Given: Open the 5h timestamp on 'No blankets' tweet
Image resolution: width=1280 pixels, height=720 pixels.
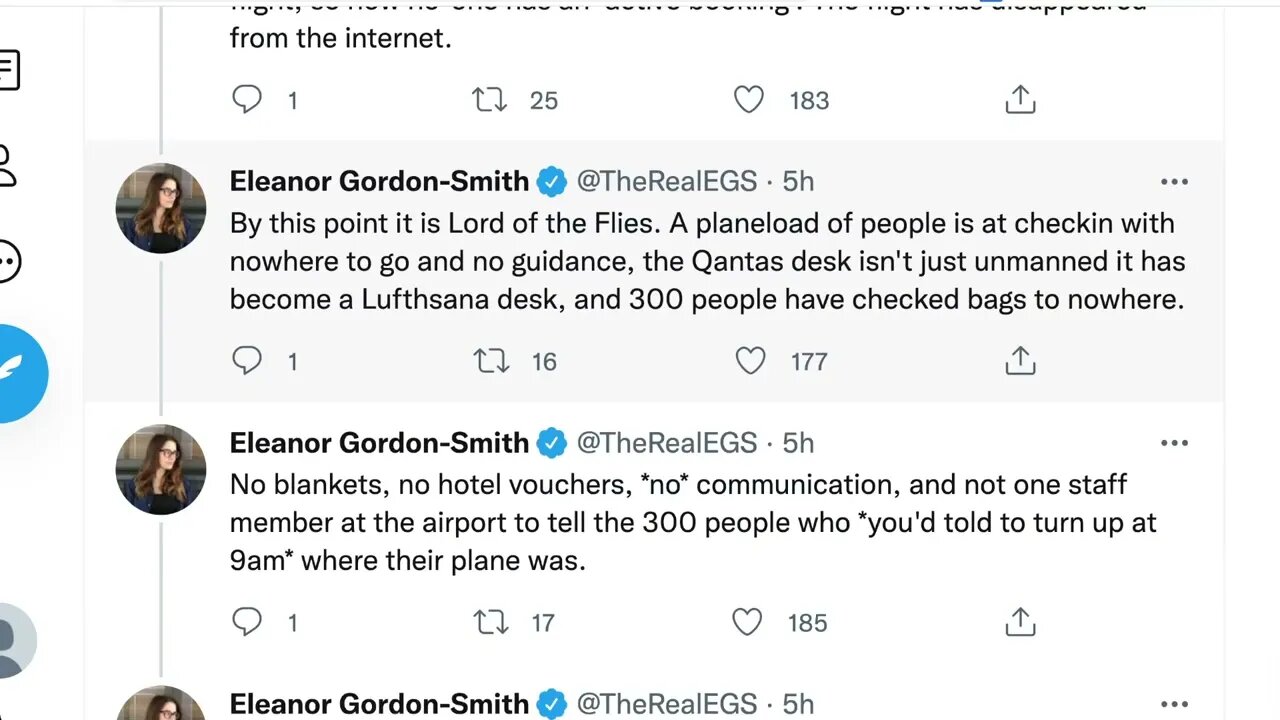Looking at the screenshot, I should [x=798, y=442].
